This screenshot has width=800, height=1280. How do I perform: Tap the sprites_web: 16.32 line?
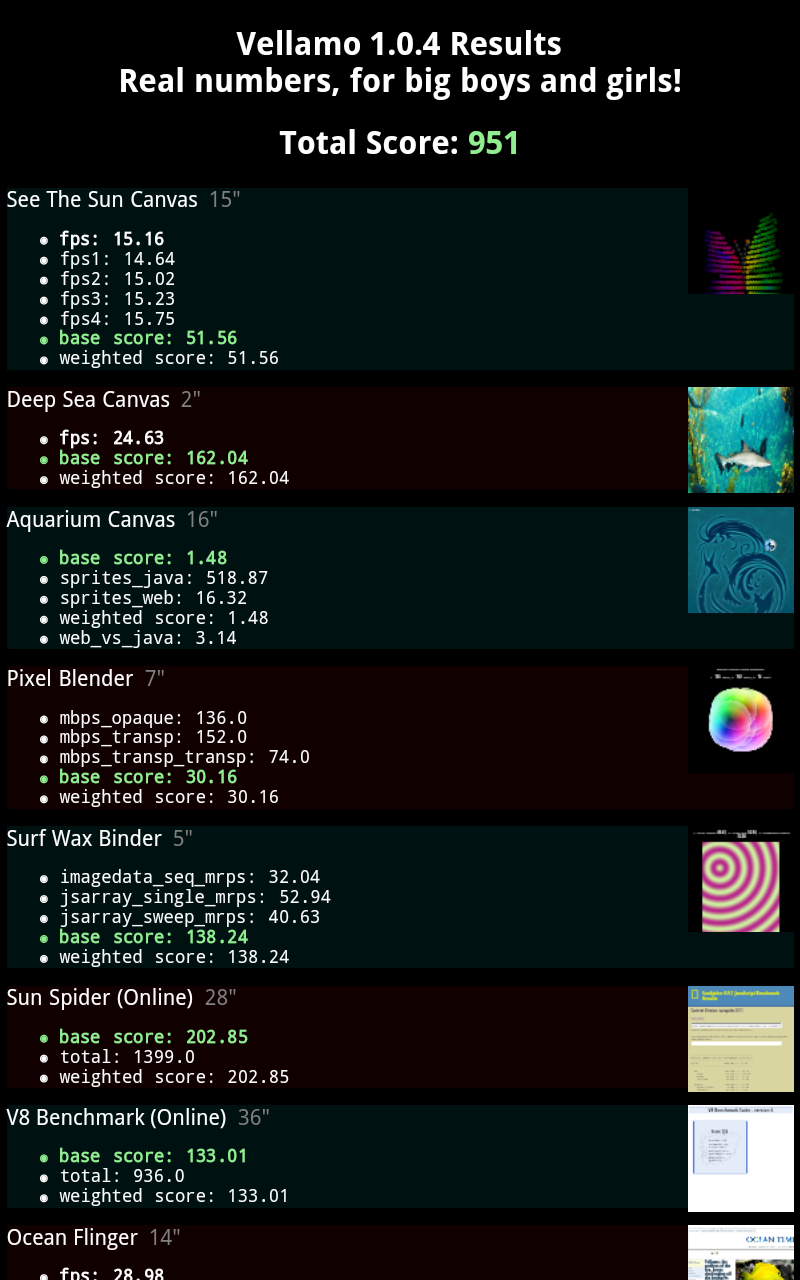click(153, 598)
